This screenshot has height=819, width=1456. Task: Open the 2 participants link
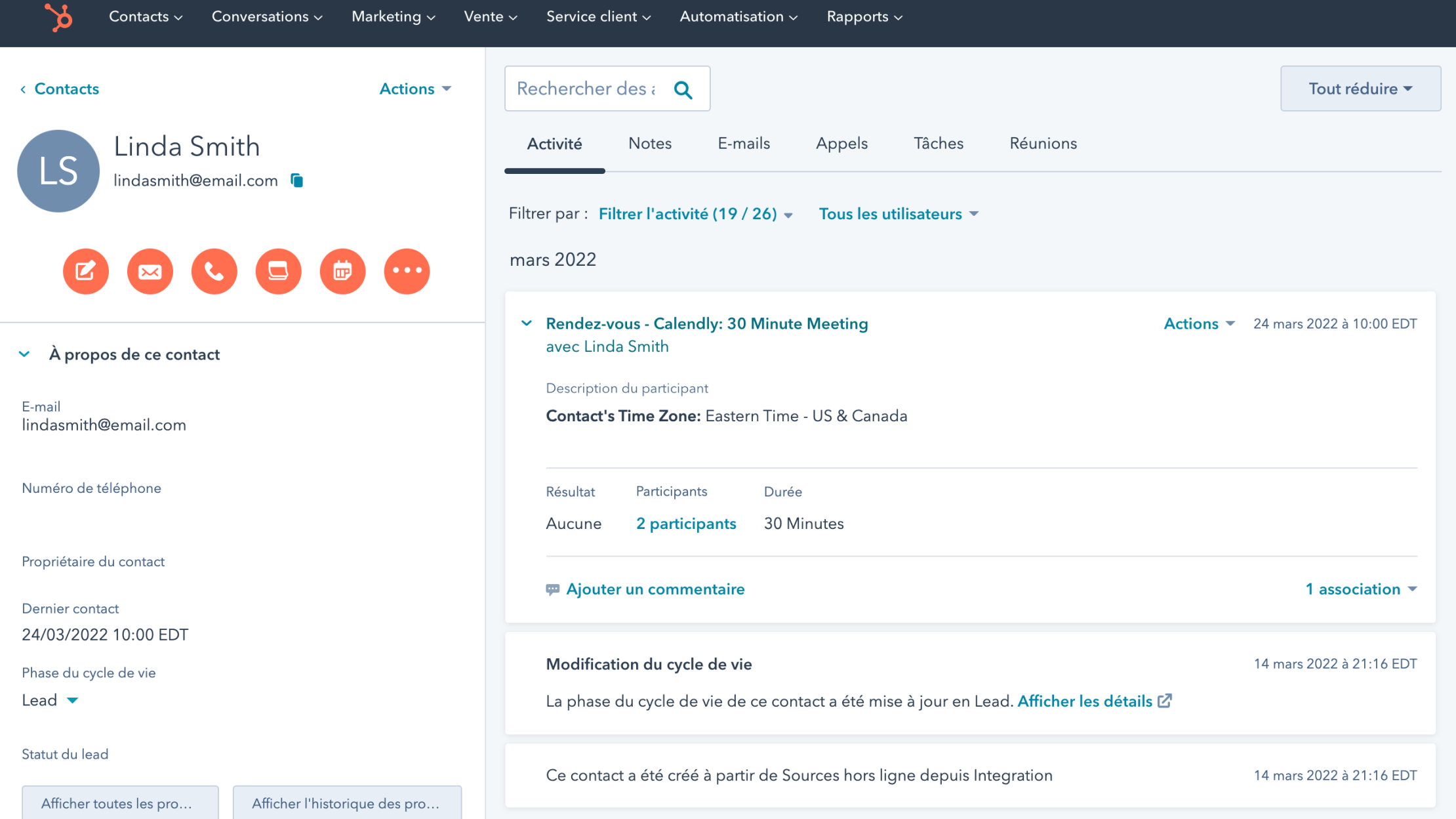point(686,524)
